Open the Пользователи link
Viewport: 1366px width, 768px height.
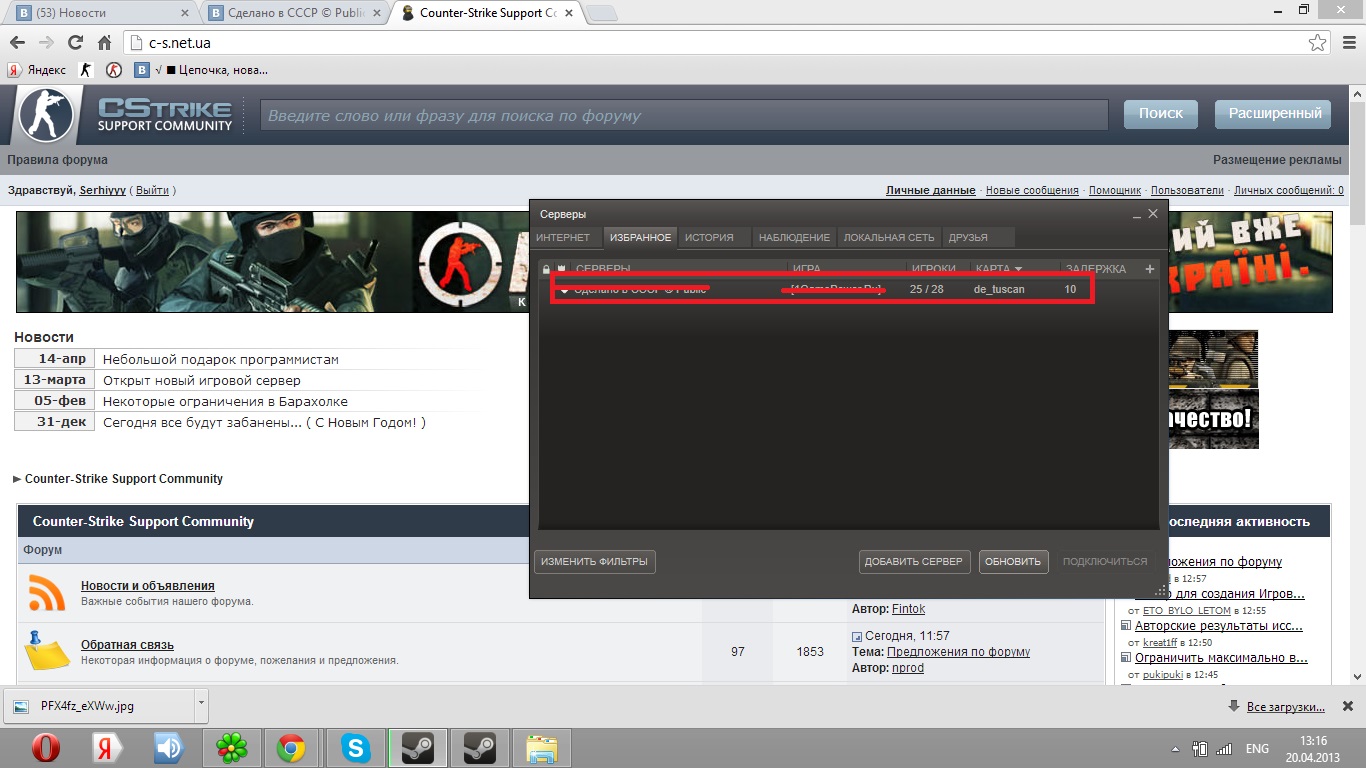[1187, 190]
